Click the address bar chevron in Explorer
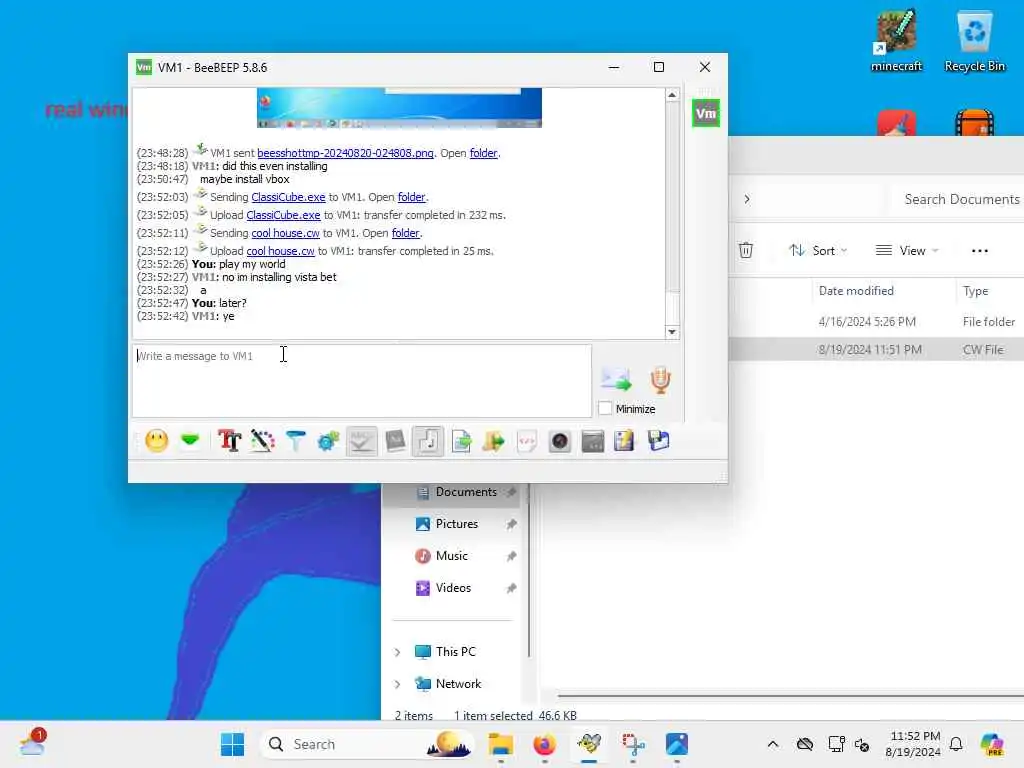 [x=747, y=199]
